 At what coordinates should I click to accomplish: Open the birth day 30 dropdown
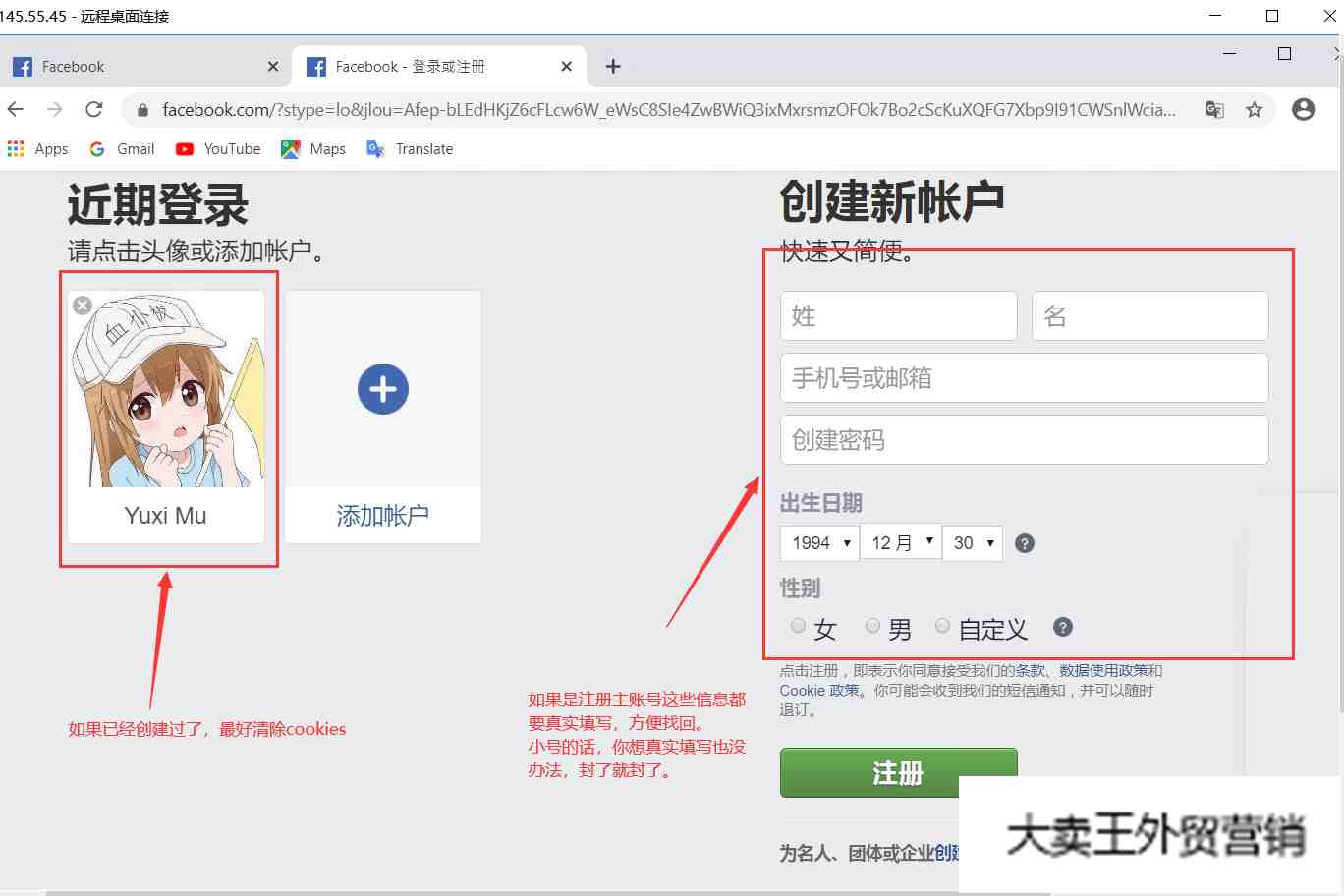[x=973, y=542]
